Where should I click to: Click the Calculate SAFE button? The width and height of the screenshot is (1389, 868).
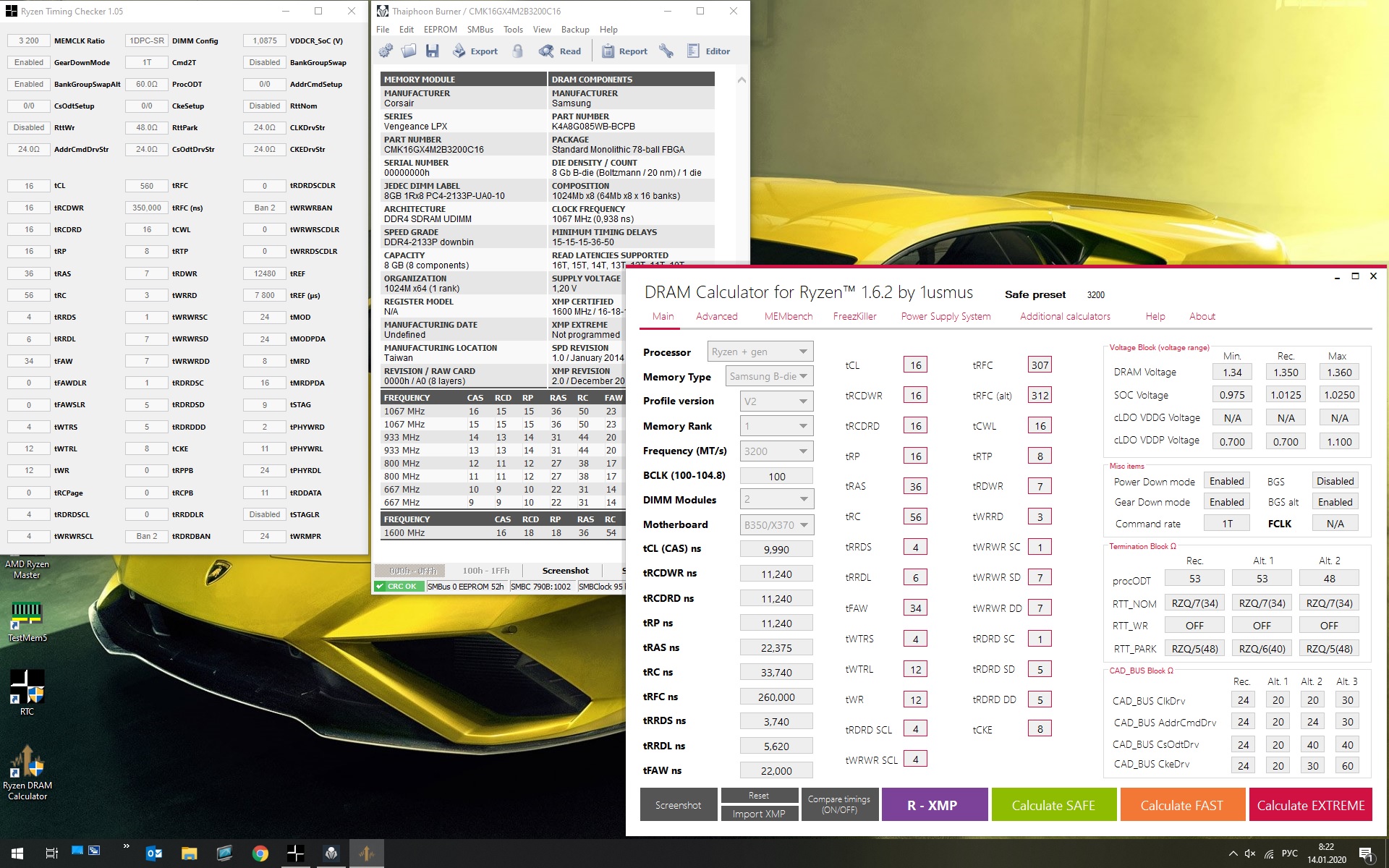coord(1053,805)
